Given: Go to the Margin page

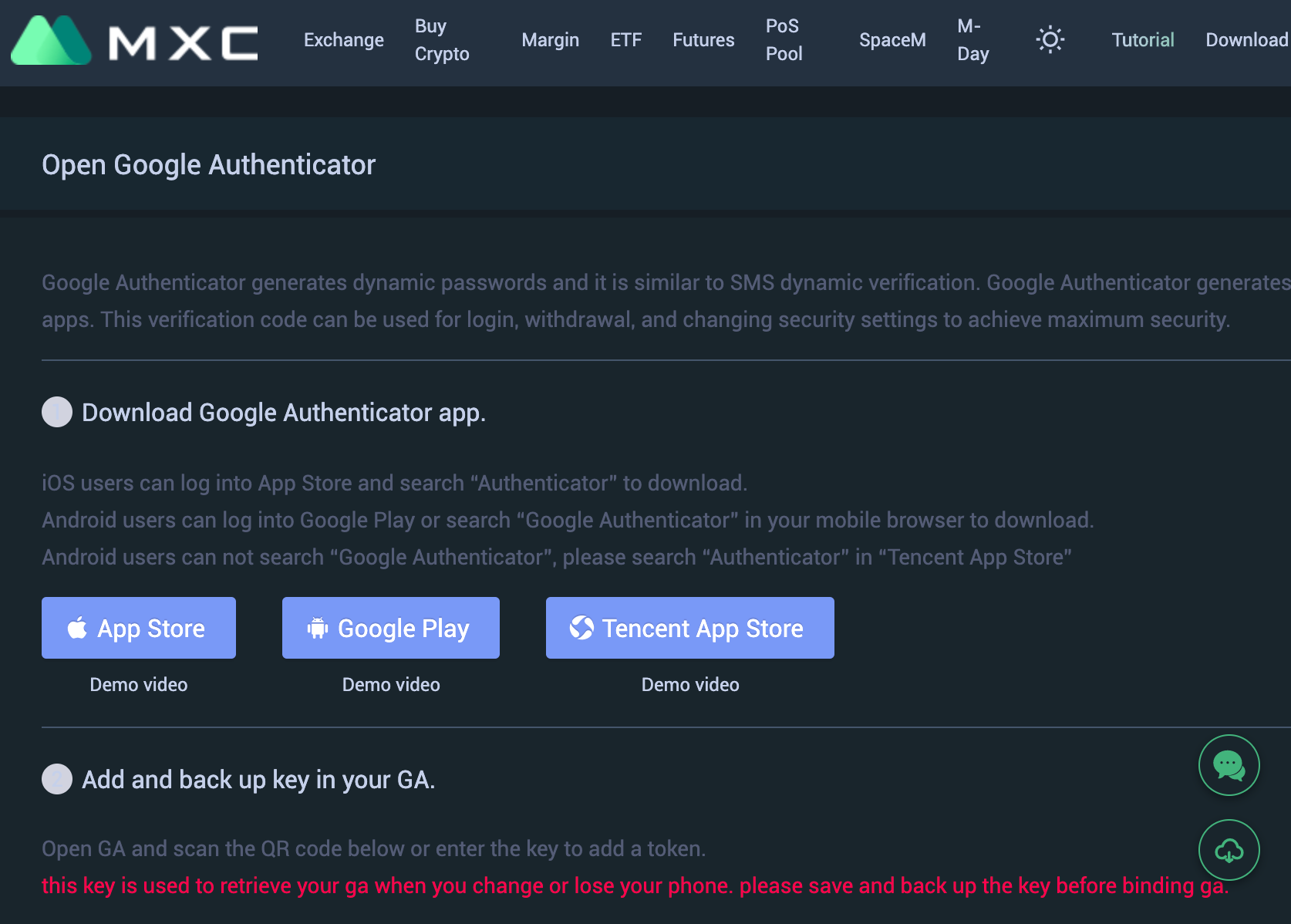Looking at the screenshot, I should (x=550, y=40).
